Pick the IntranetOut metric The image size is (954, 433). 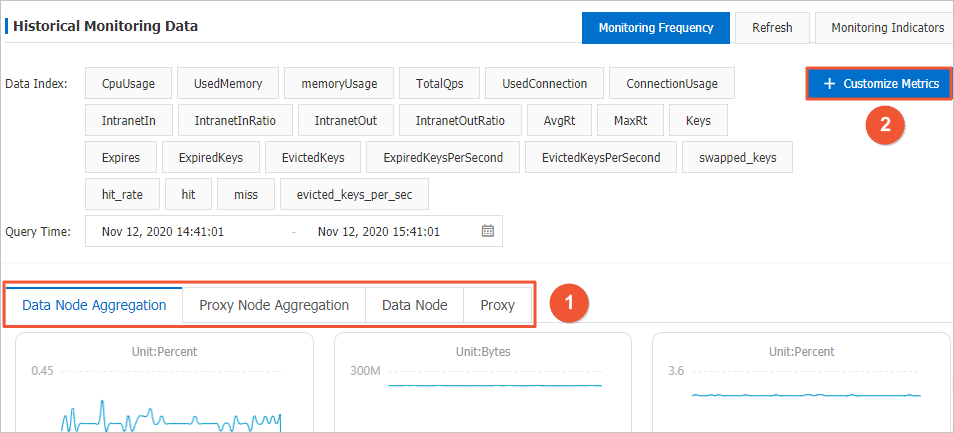point(346,120)
